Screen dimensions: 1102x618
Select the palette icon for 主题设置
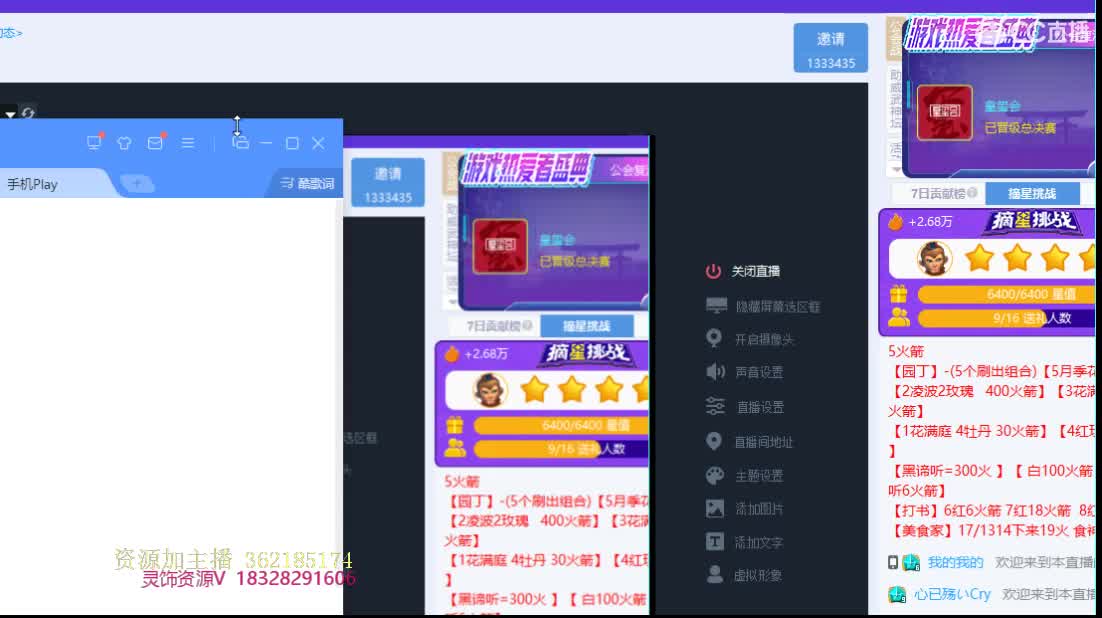click(x=713, y=475)
